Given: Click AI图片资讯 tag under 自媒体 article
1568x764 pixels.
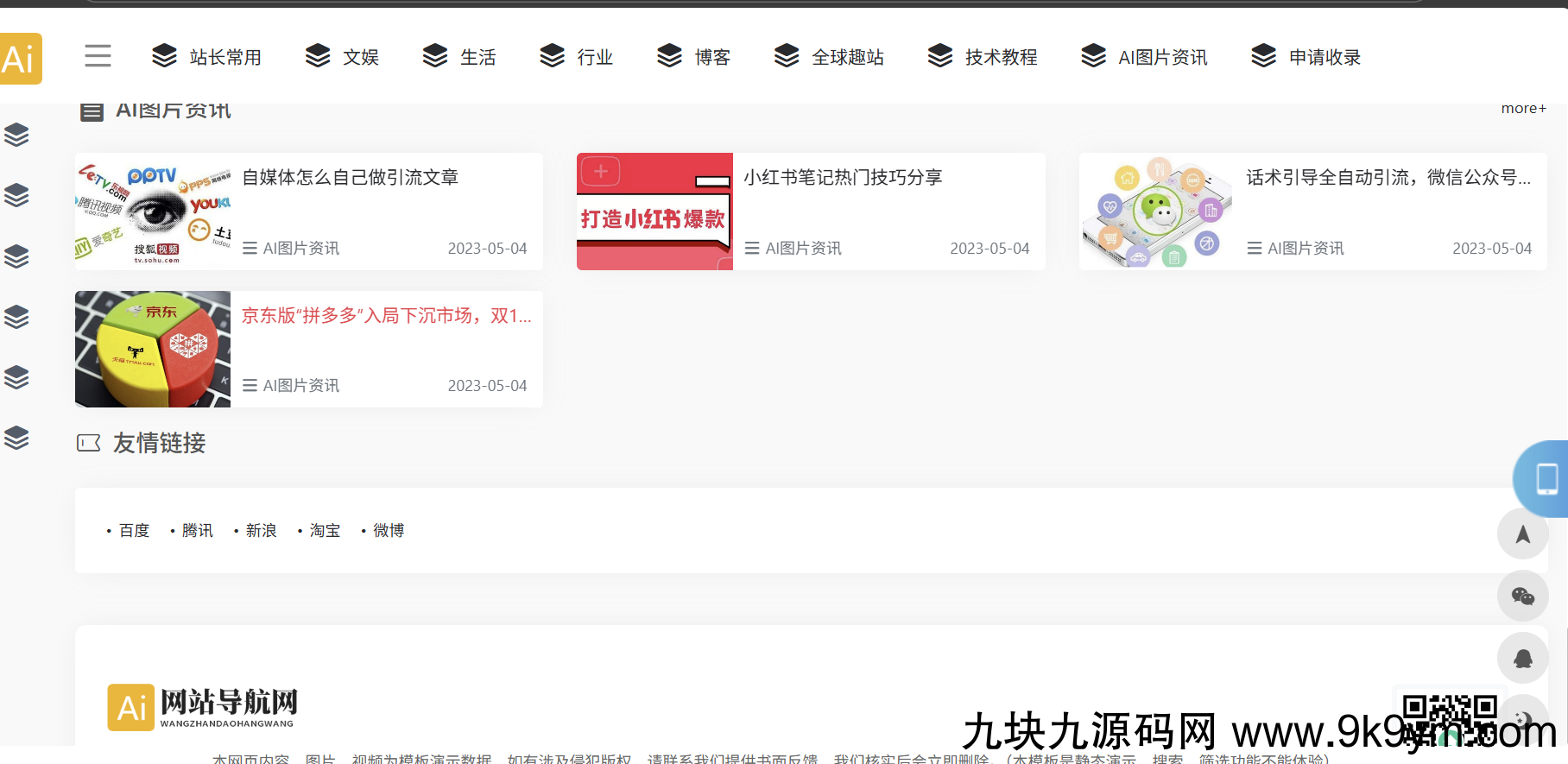Looking at the screenshot, I should (300, 249).
